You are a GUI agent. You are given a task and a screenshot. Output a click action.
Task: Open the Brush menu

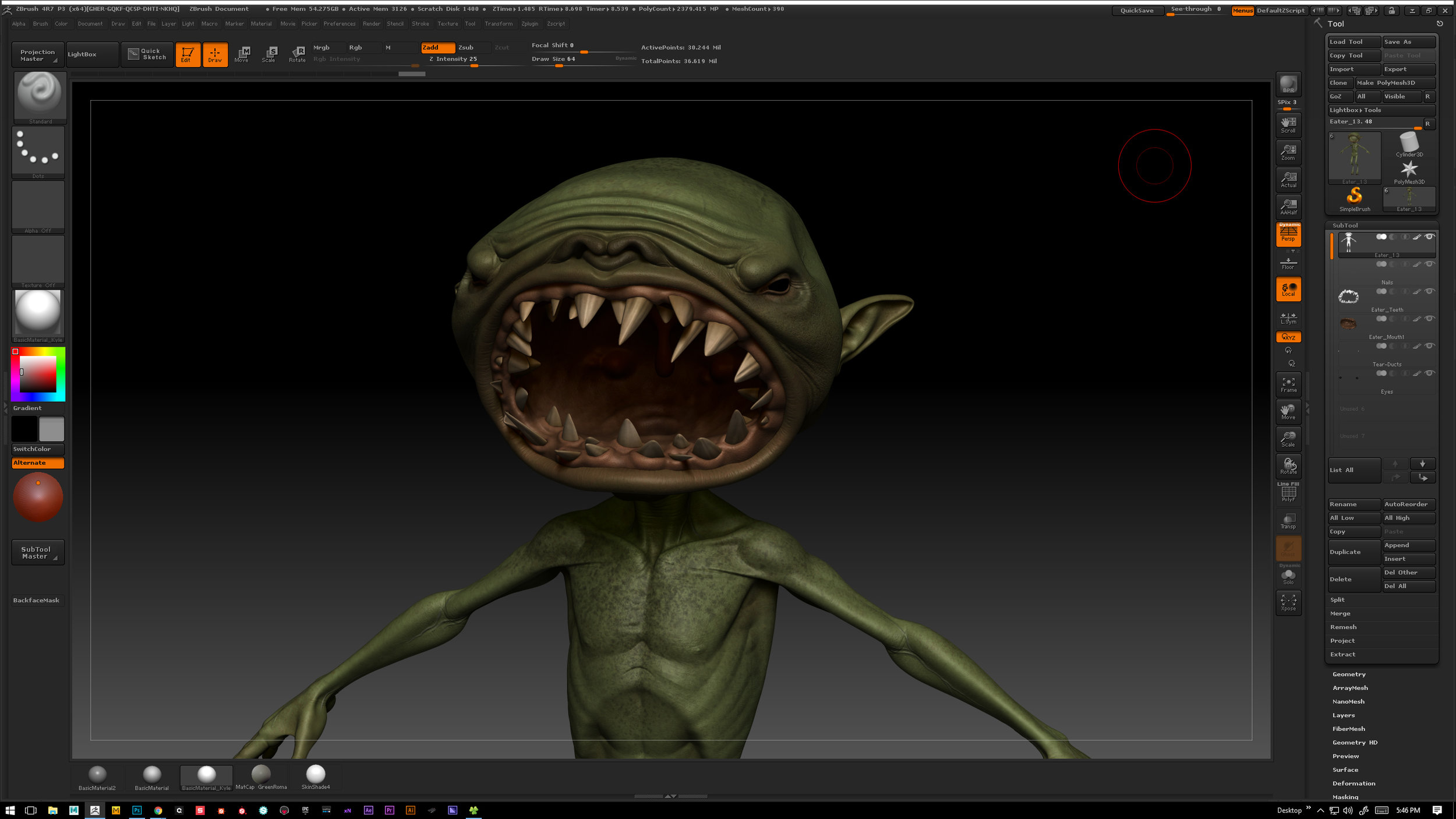point(41,24)
